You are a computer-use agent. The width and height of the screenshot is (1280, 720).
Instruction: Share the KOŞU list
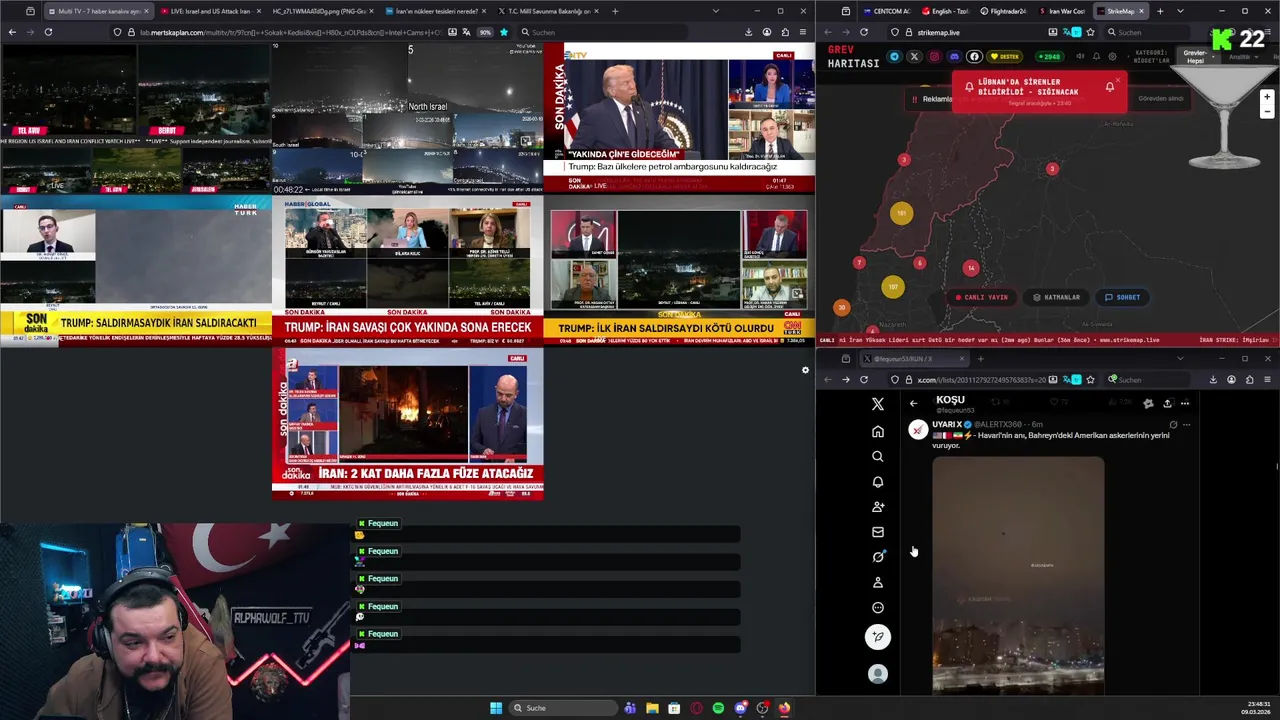coord(1167,403)
